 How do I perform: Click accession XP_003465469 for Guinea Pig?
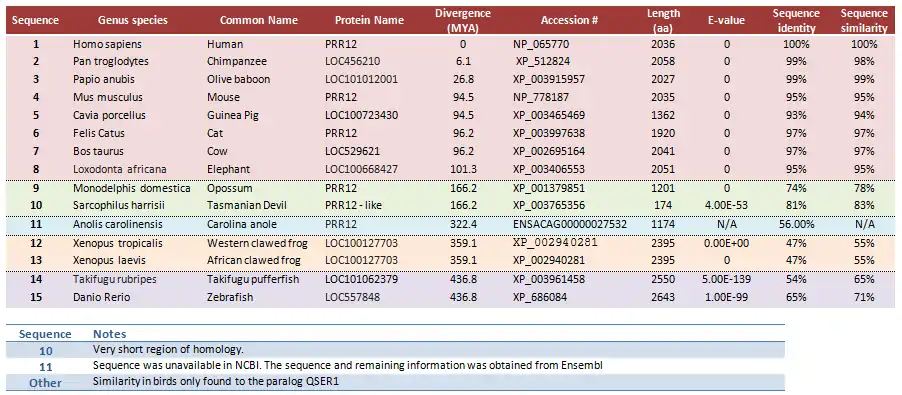pyautogui.click(x=549, y=115)
